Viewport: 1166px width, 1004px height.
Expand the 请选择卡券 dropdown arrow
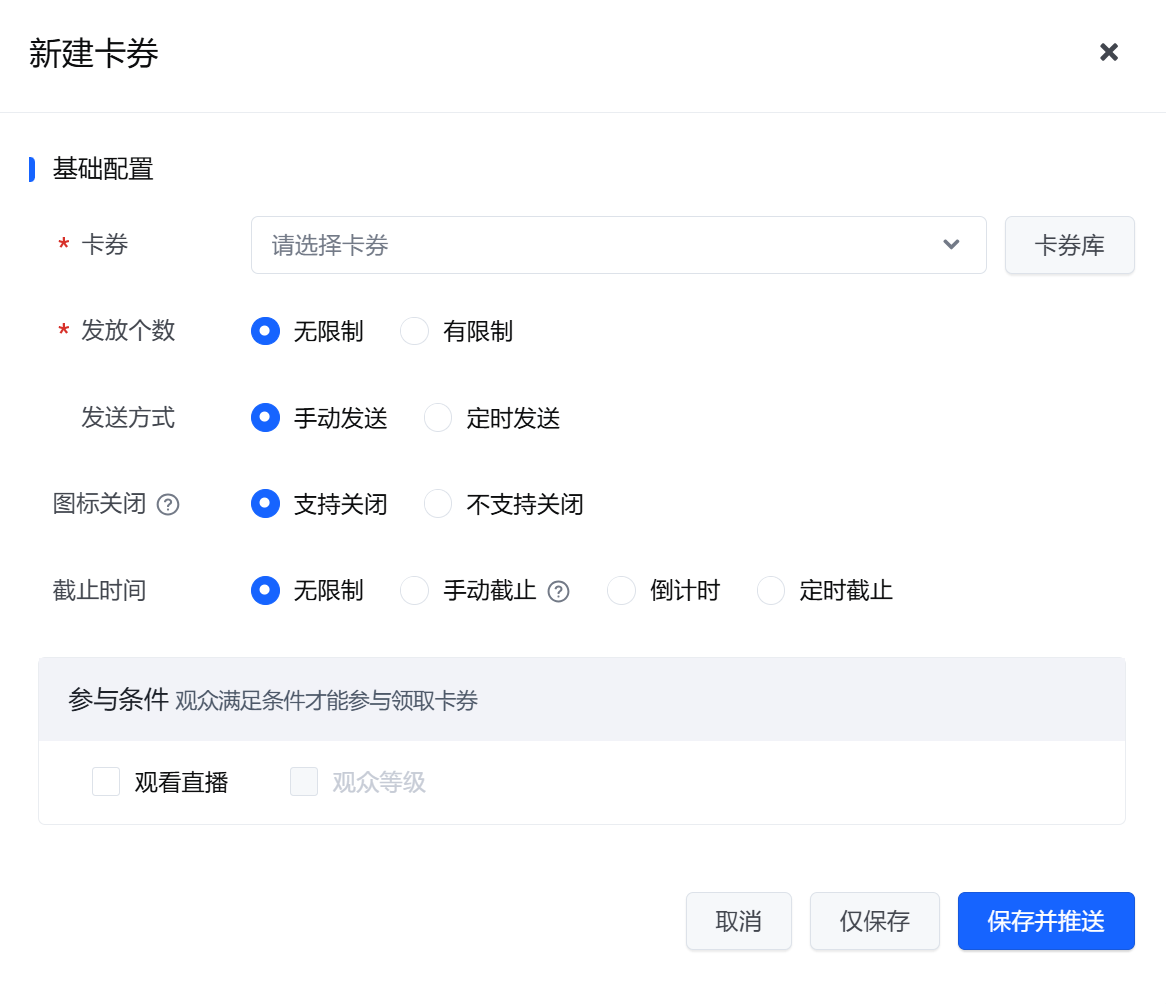(951, 245)
